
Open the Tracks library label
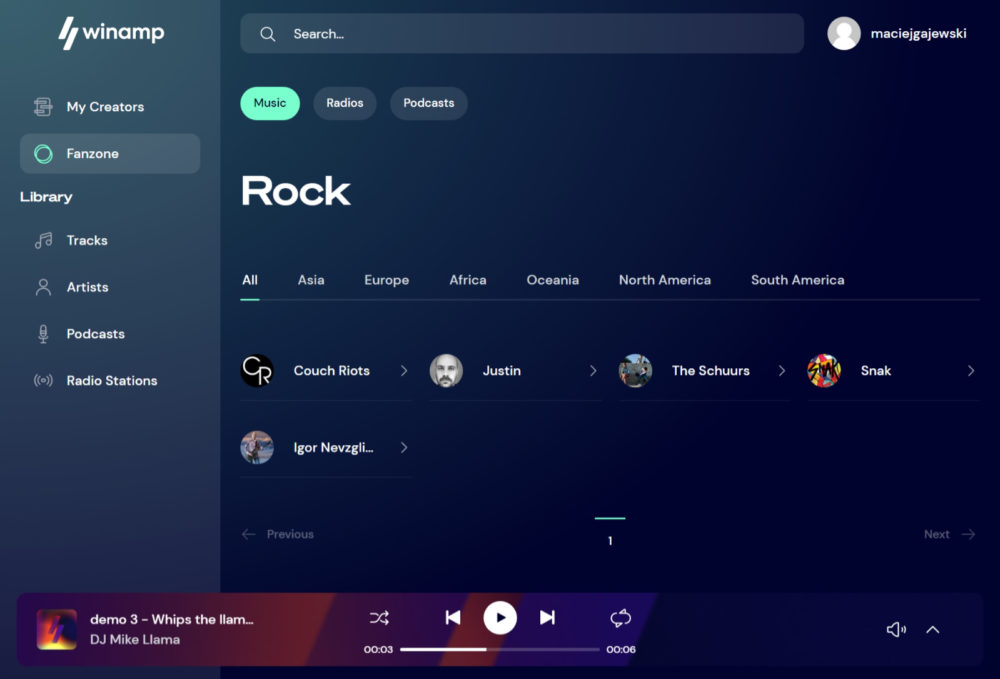click(87, 240)
